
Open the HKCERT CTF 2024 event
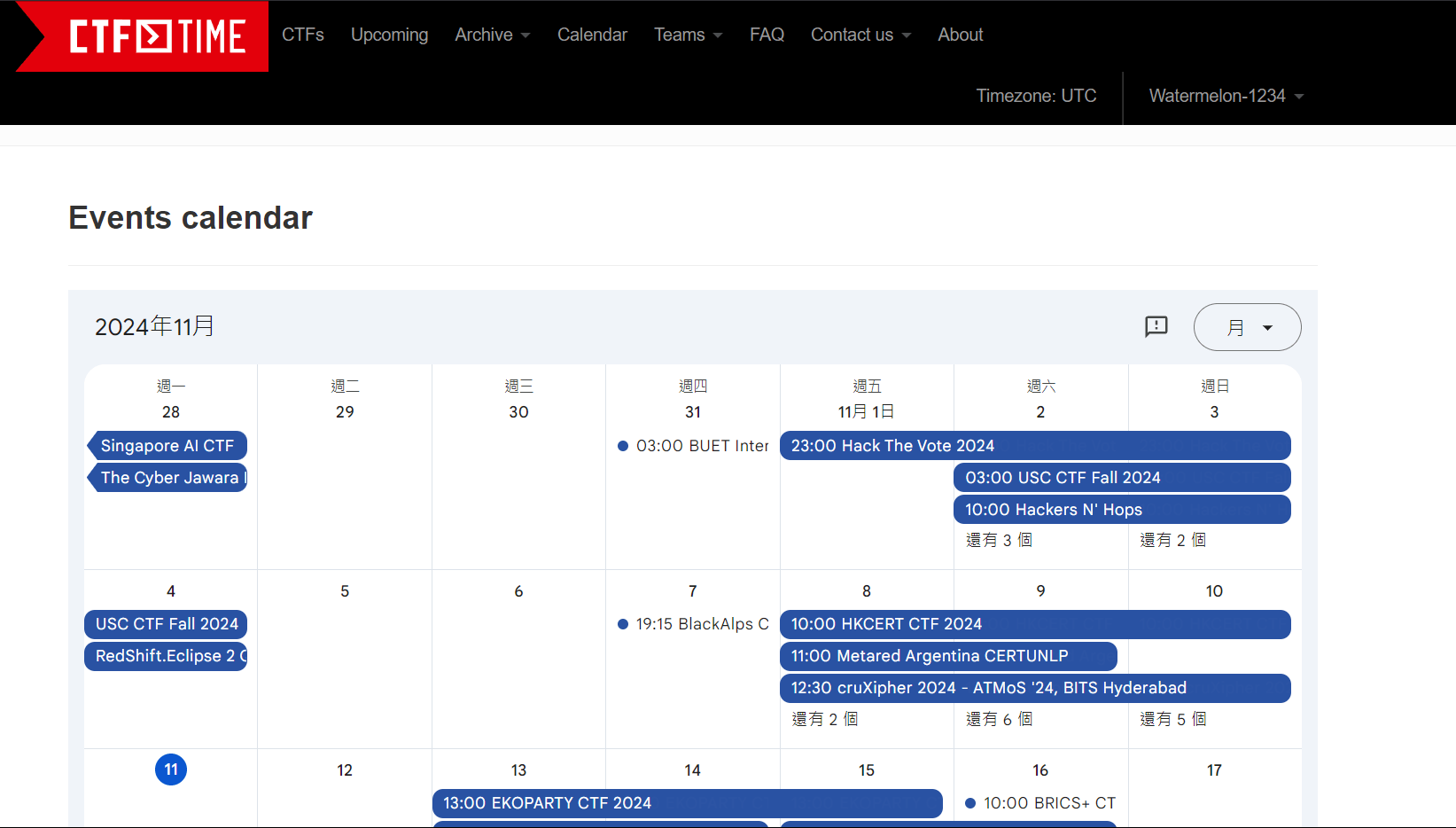point(1035,624)
